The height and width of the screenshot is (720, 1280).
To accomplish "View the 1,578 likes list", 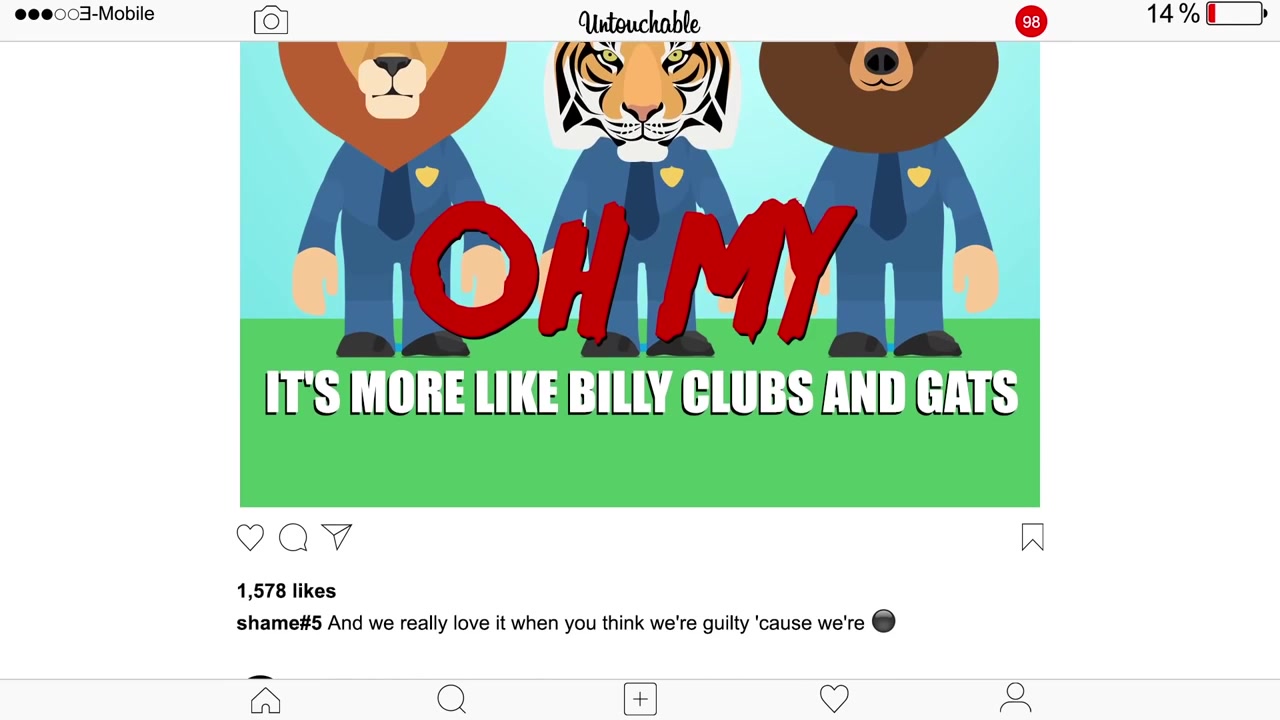I will 286,591.
